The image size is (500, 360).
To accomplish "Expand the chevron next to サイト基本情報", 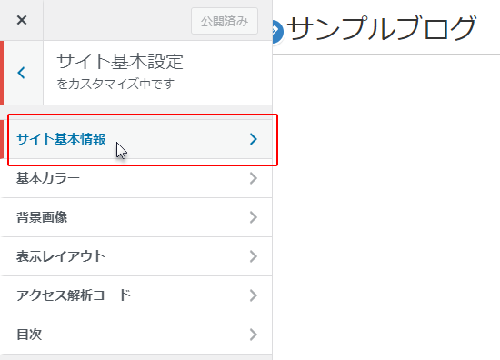I will coord(253,139).
